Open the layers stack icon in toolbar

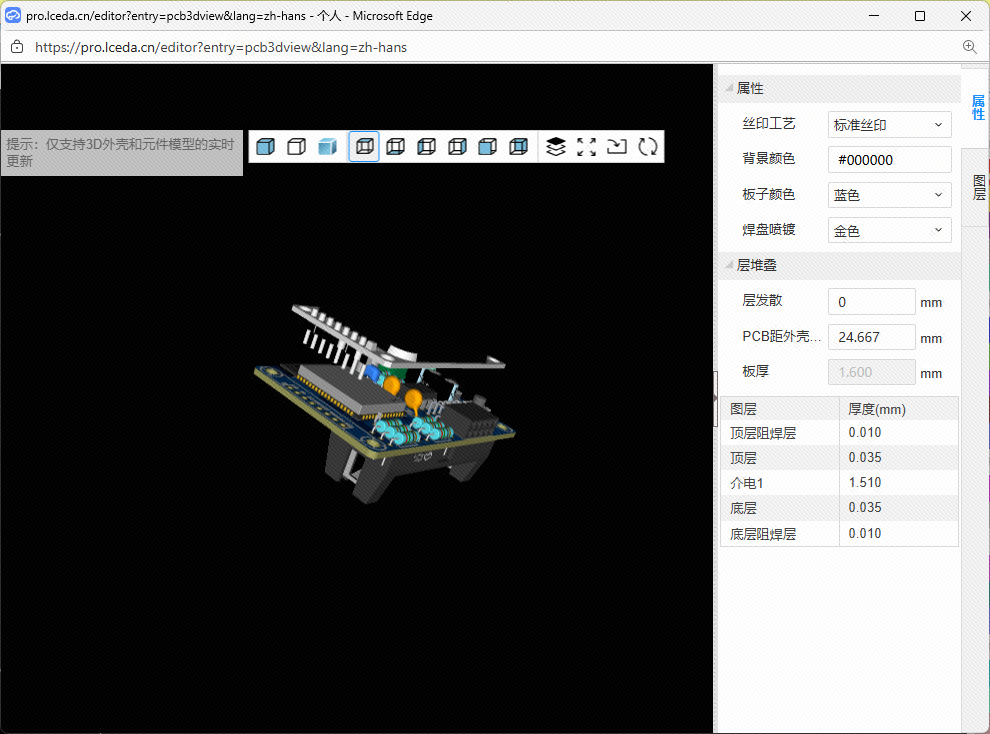pos(557,147)
